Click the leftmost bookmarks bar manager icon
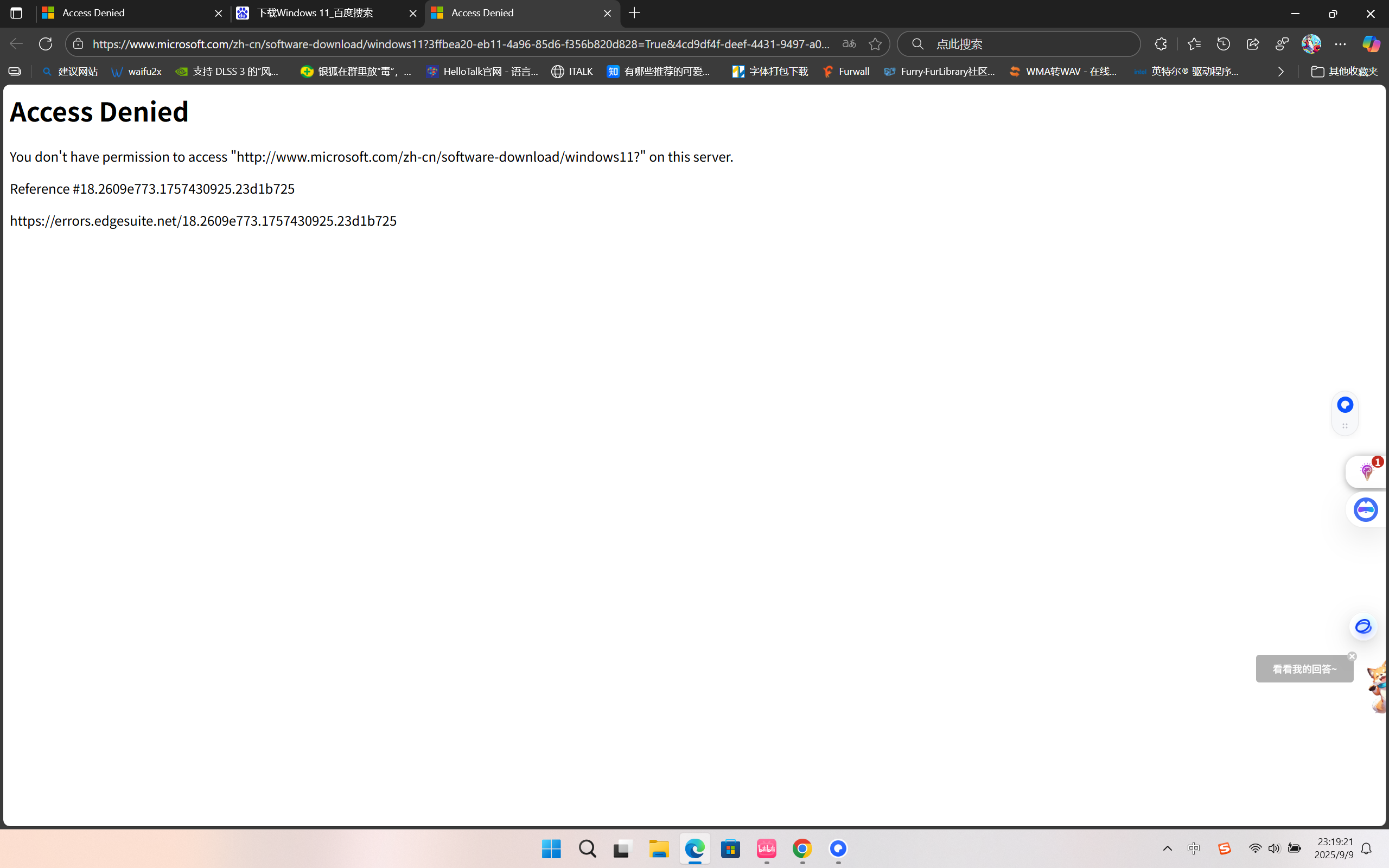Image resolution: width=1389 pixels, height=868 pixels. coord(15,72)
